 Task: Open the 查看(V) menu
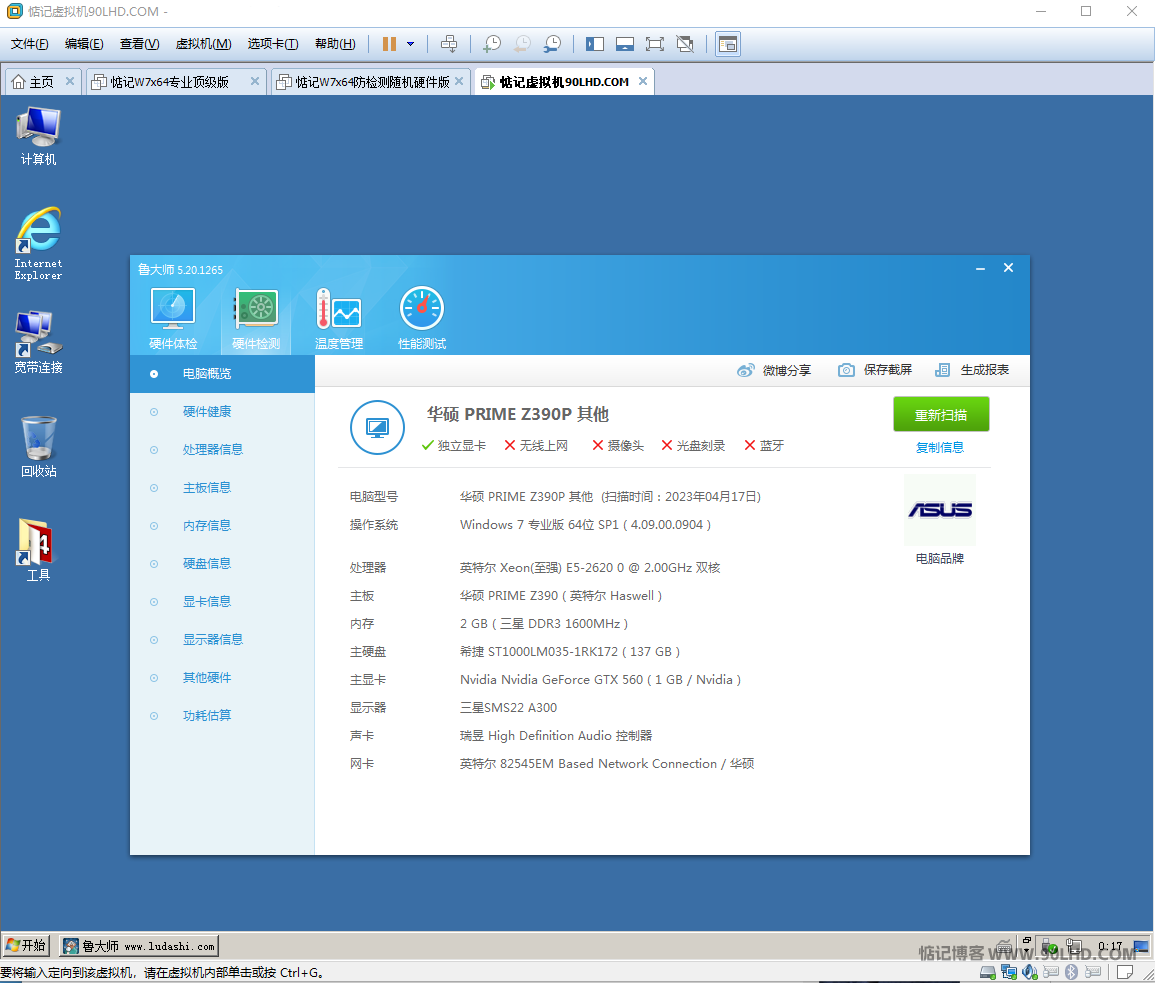[140, 44]
